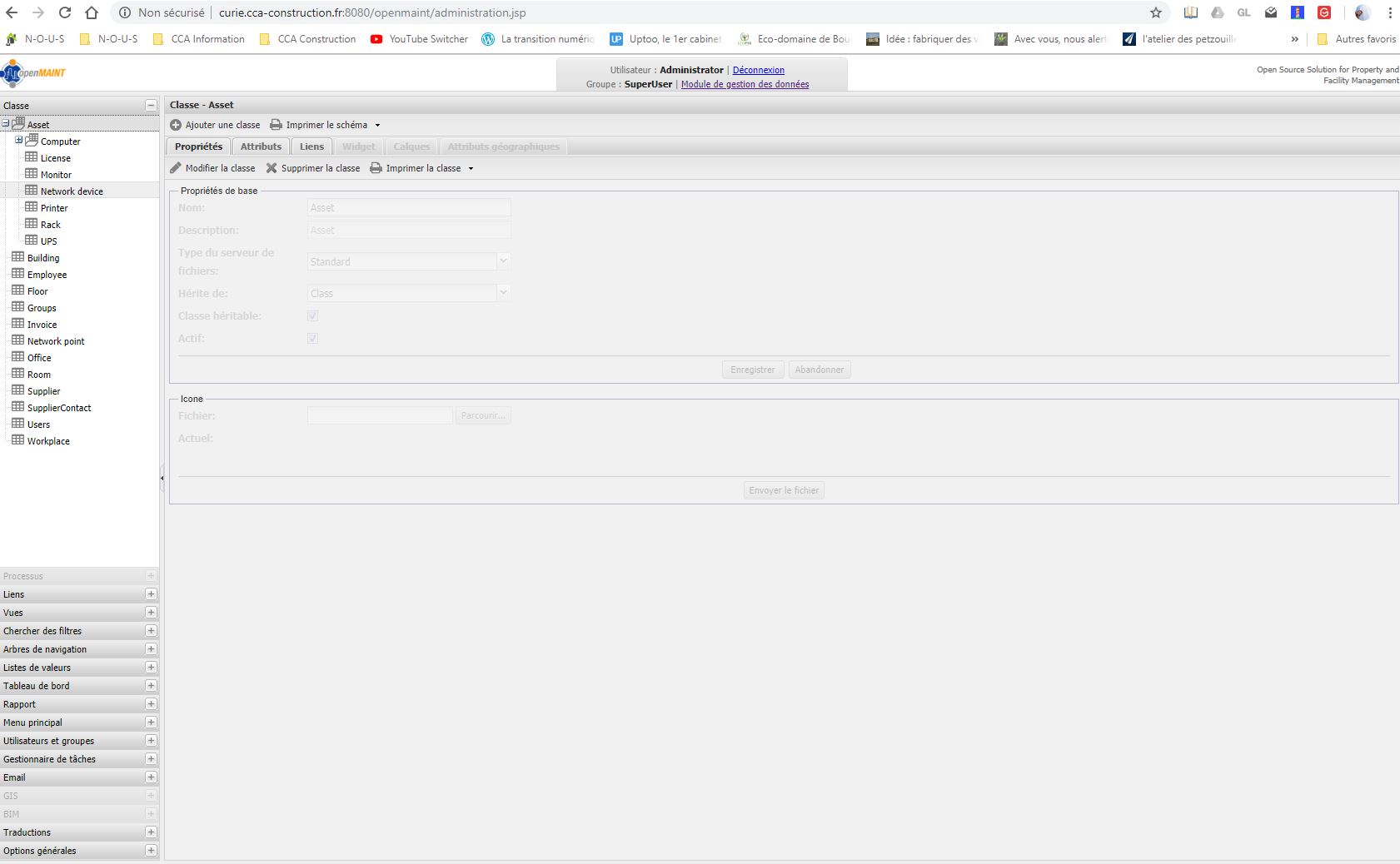1400x864 pixels.
Task: Click the Modifier la classe pencil icon
Action: [176, 168]
